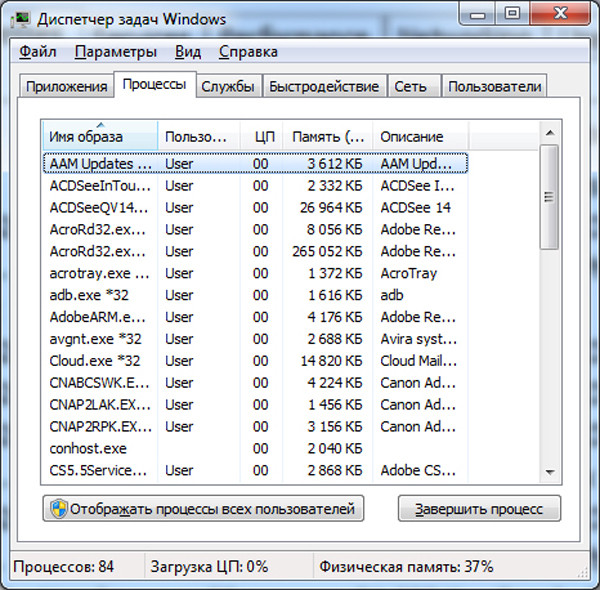The image size is (600, 590).
Task: Sort by Имя образа column header
Action: click(99, 136)
